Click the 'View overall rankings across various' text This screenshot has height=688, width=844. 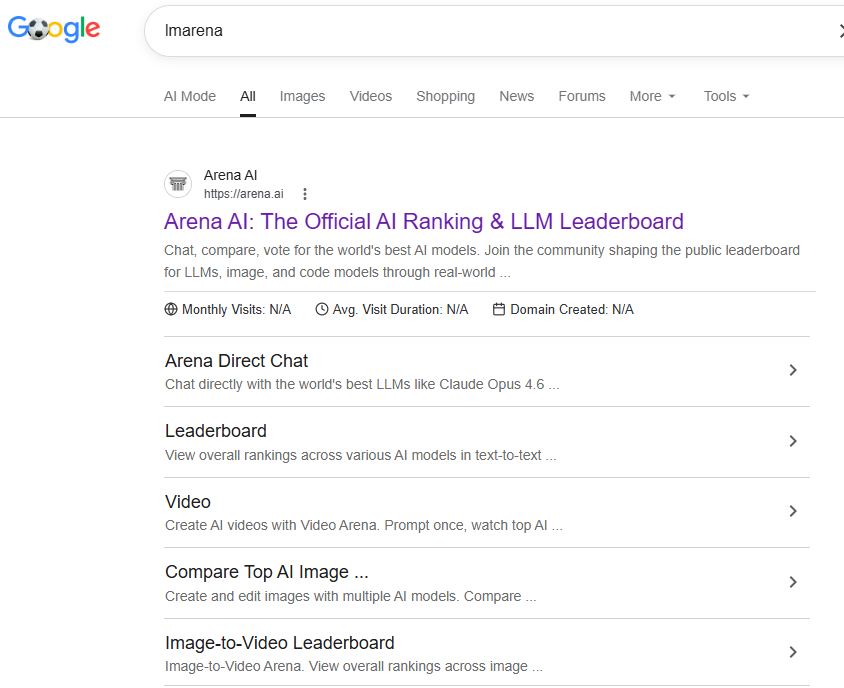click(x=361, y=455)
